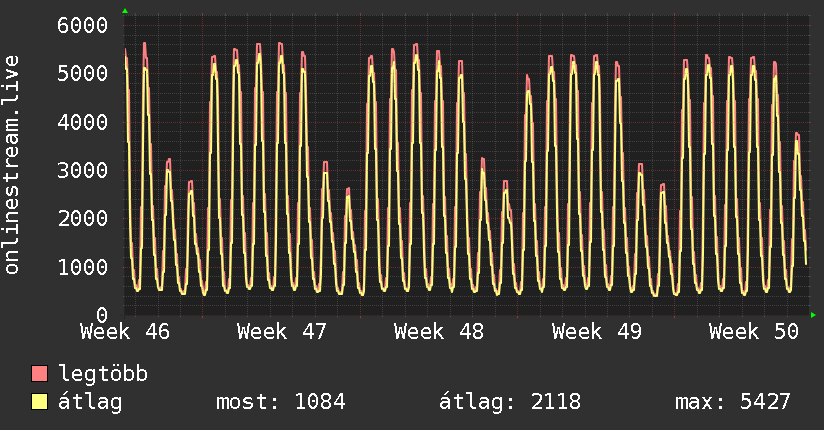Click the green arrow at x-axis end

(x=814, y=316)
